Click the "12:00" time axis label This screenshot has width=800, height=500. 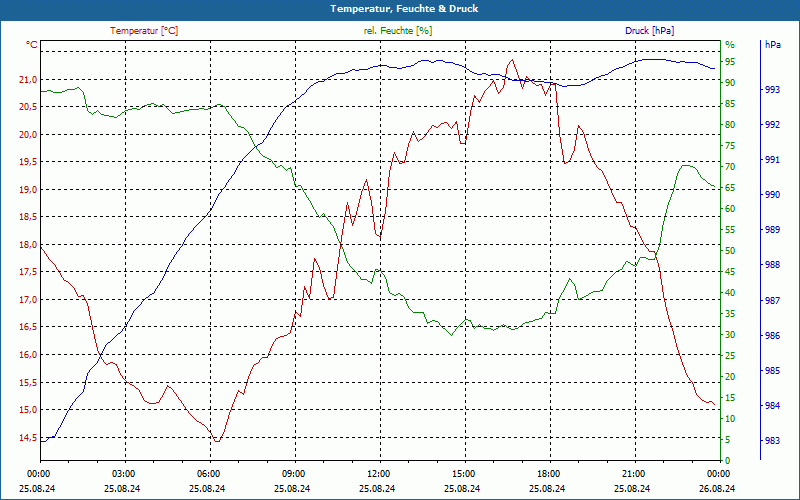point(378,474)
